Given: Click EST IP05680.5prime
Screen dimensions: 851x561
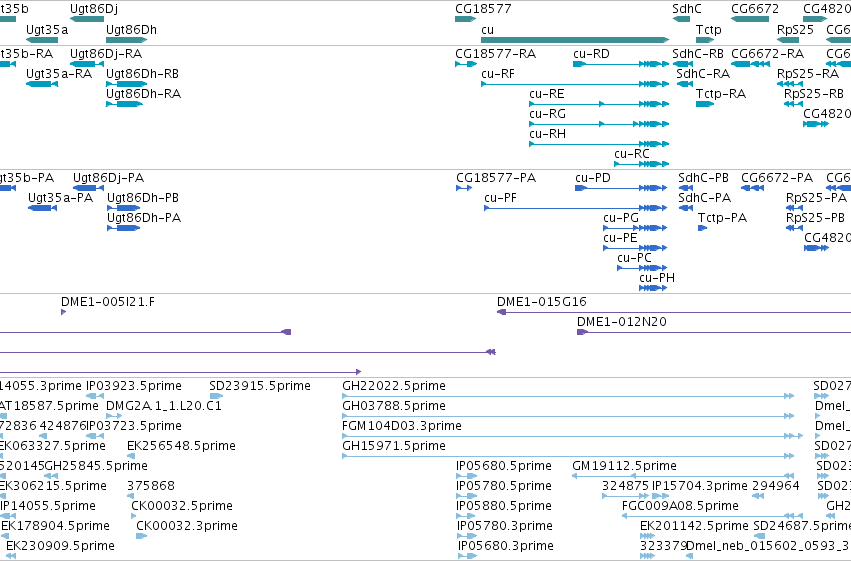Looking at the screenshot, I should coord(467,476).
